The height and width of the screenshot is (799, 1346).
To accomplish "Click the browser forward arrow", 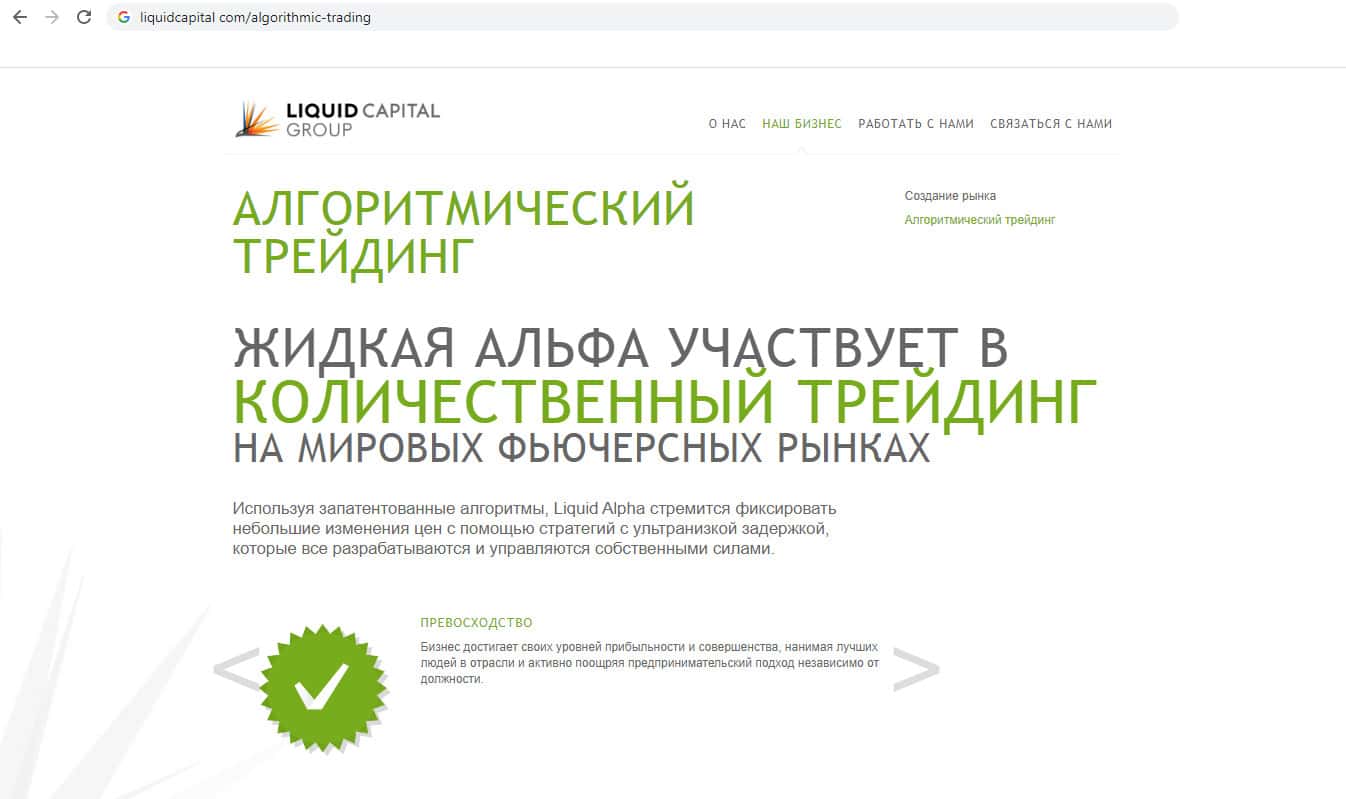I will (52, 17).
